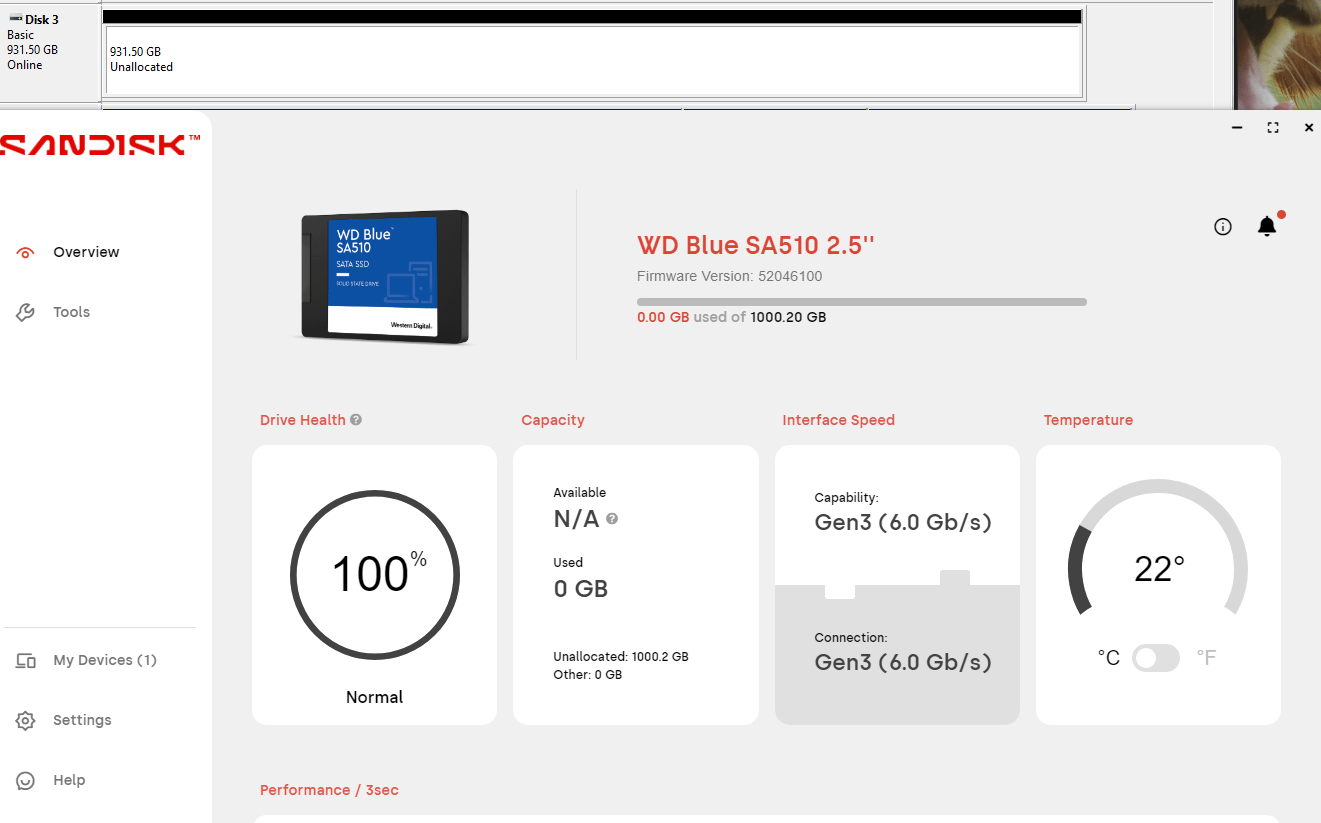Minimize the SanDisk Dashboard window
This screenshot has width=1321, height=823.
click(1237, 128)
